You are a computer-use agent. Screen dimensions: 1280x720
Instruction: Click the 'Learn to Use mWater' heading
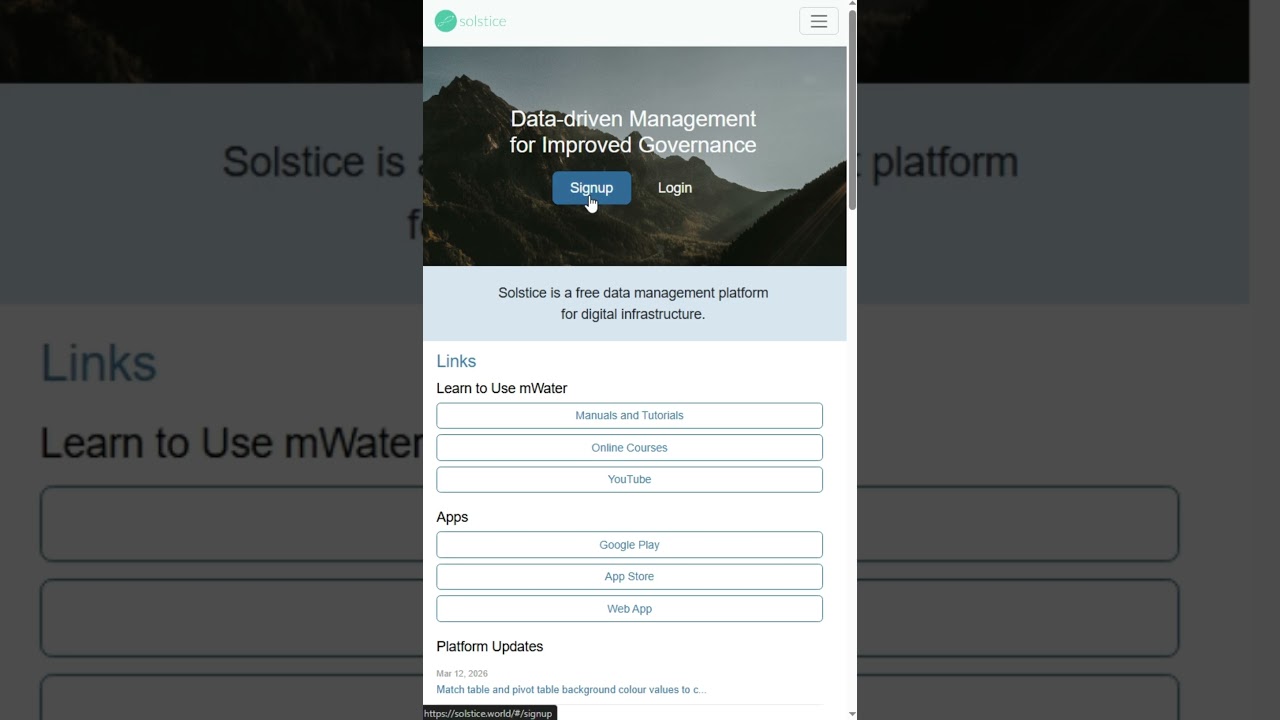(502, 388)
